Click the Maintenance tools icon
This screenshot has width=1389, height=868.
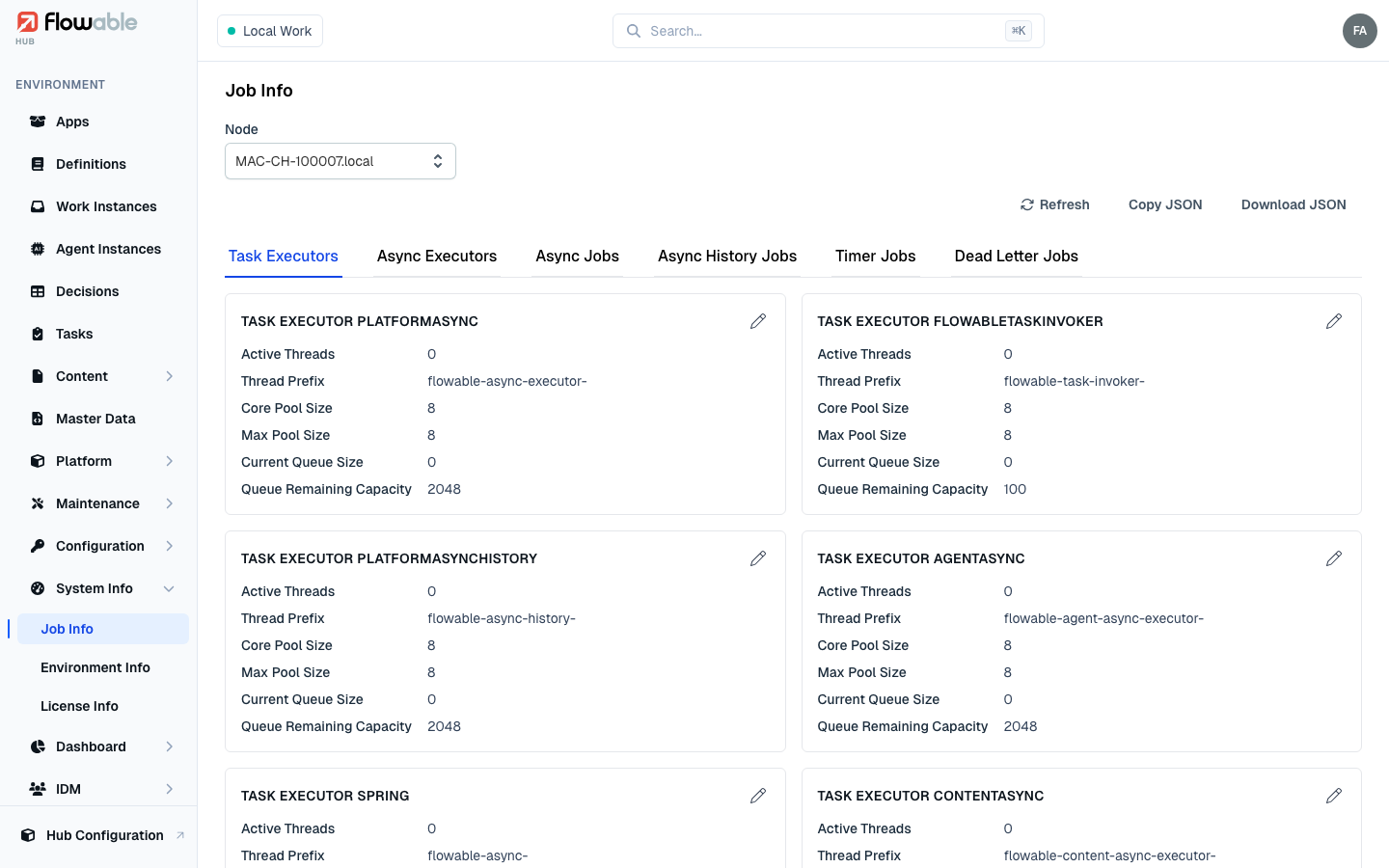[38, 503]
